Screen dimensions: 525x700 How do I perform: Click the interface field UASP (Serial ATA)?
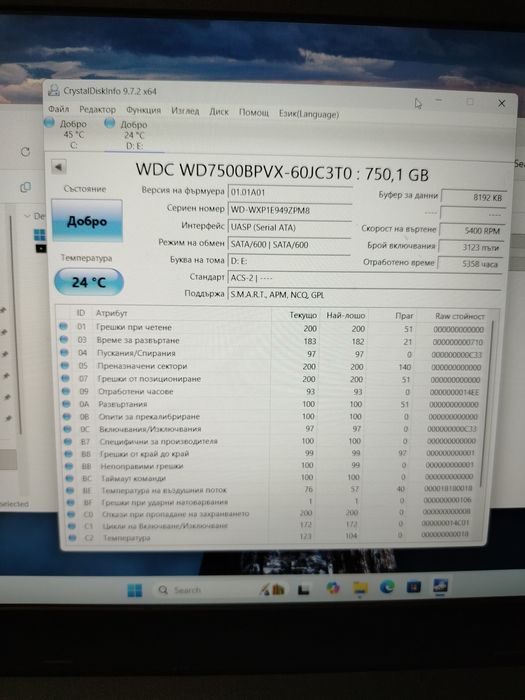pos(290,227)
